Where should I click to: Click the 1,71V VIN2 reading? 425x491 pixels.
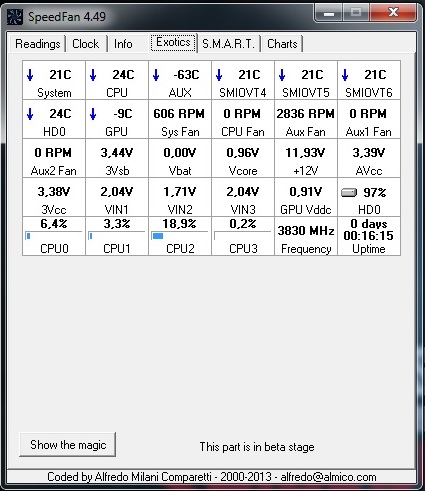(x=180, y=192)
